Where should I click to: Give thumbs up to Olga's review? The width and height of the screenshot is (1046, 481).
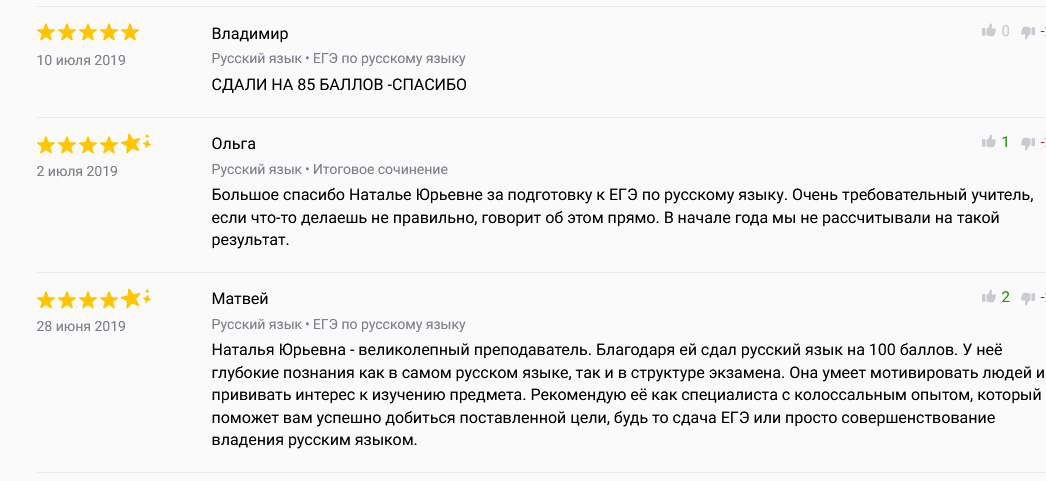click(989, 141)
